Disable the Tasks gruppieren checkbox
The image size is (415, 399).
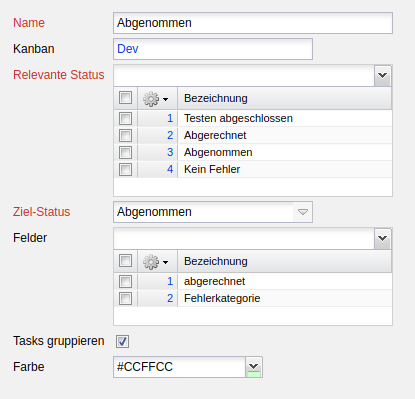click(x=122, y=341)
